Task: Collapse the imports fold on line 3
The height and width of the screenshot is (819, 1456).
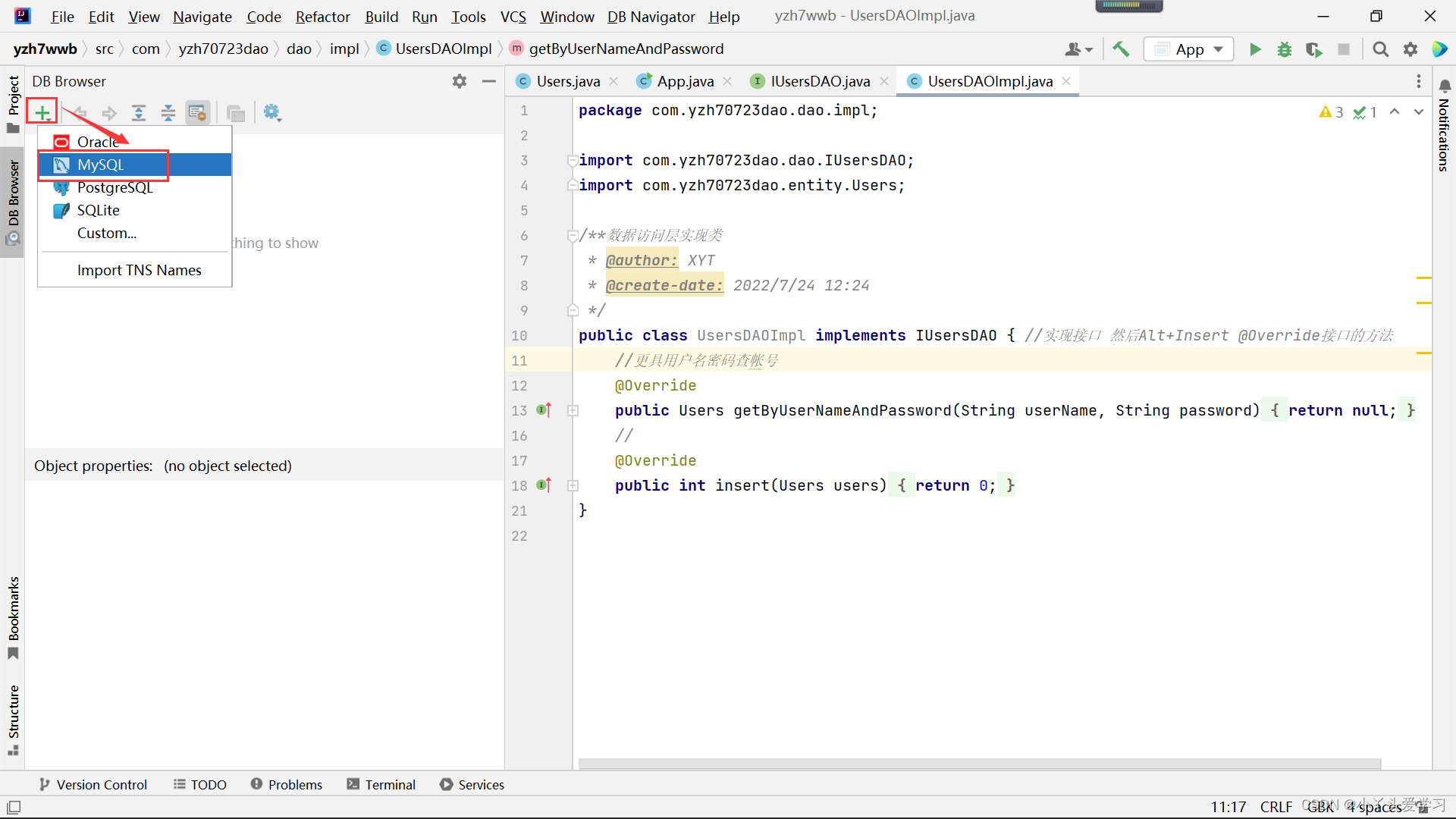Action: (573, 160)
